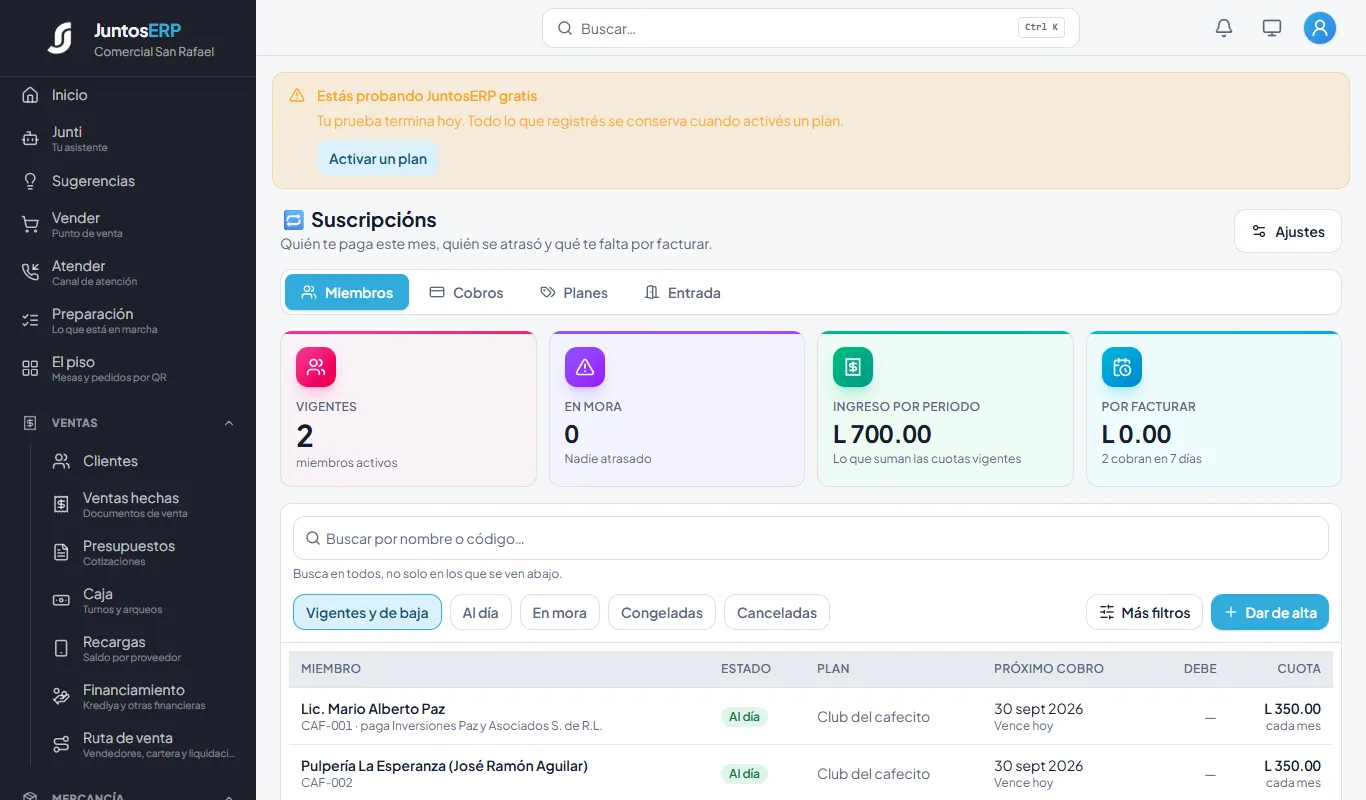
Task: Click the monitor display icon in header
Action: (1272, 28)
